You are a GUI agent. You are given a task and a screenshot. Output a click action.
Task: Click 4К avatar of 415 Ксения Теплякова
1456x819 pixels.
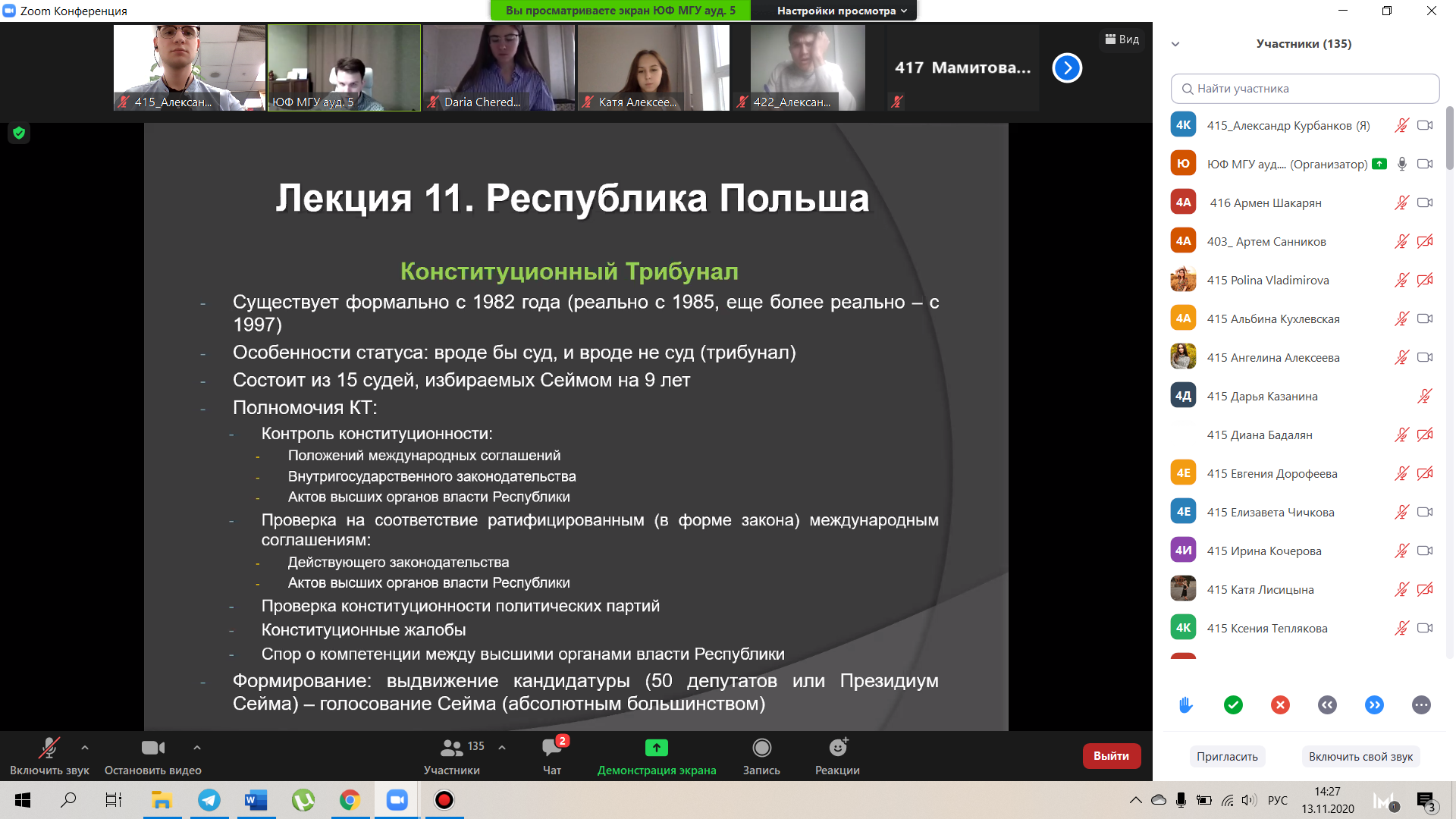1183,627
